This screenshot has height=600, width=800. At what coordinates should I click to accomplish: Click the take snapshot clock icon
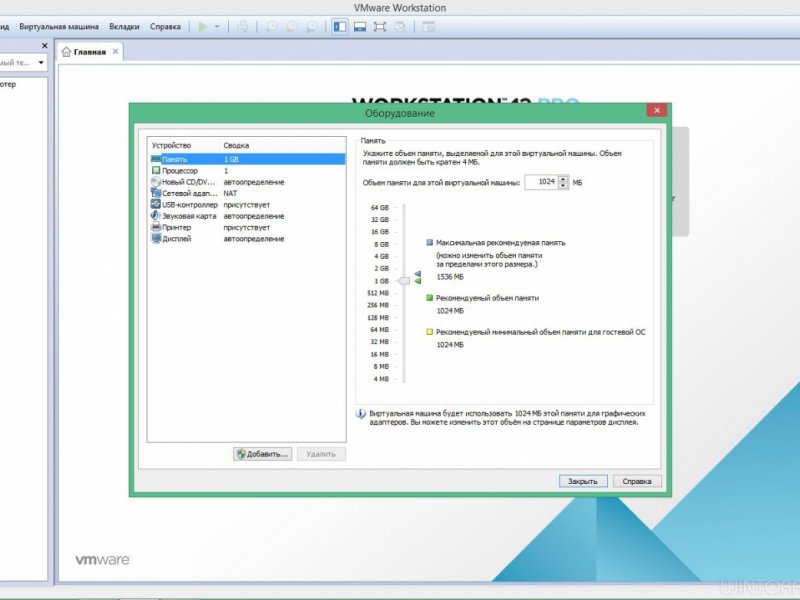pos(271,27)
